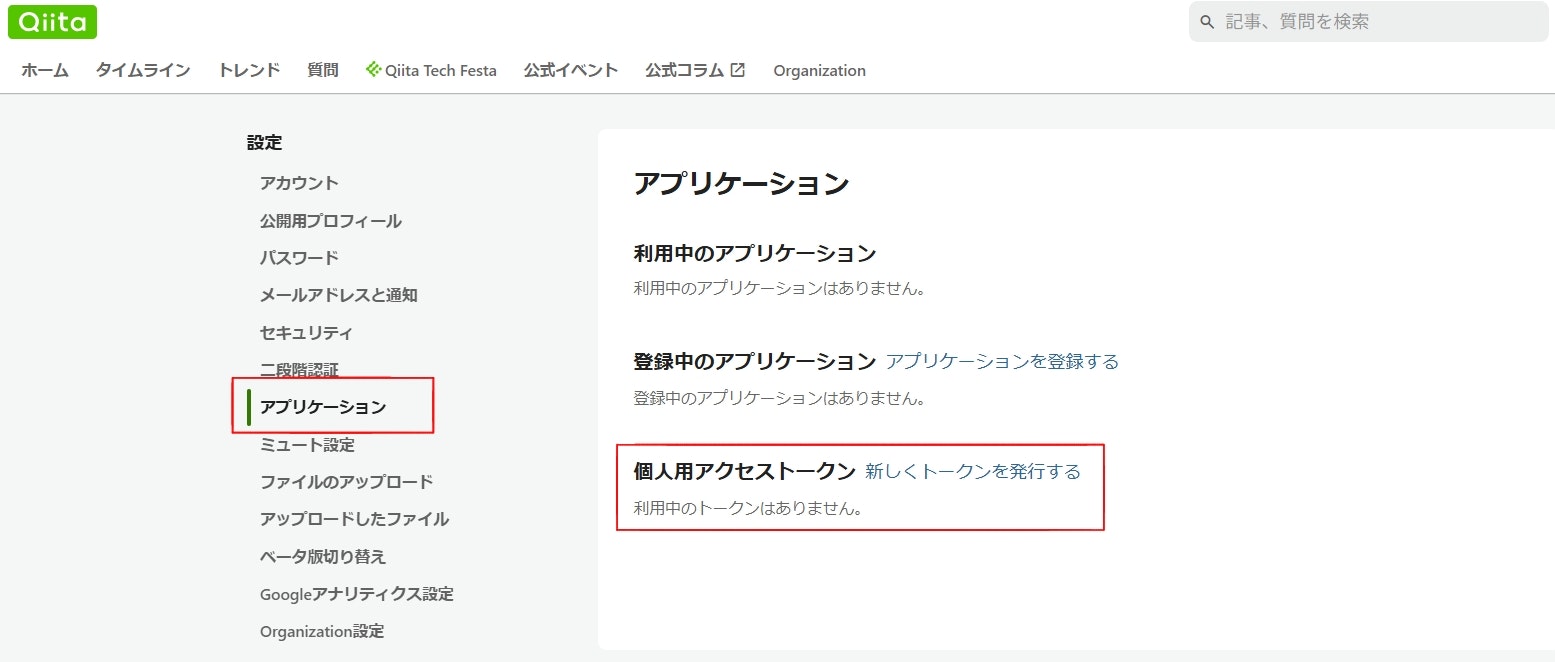Open Googleアナリティクス設定
Screen dimensions: 1555x662
point(357,594)
